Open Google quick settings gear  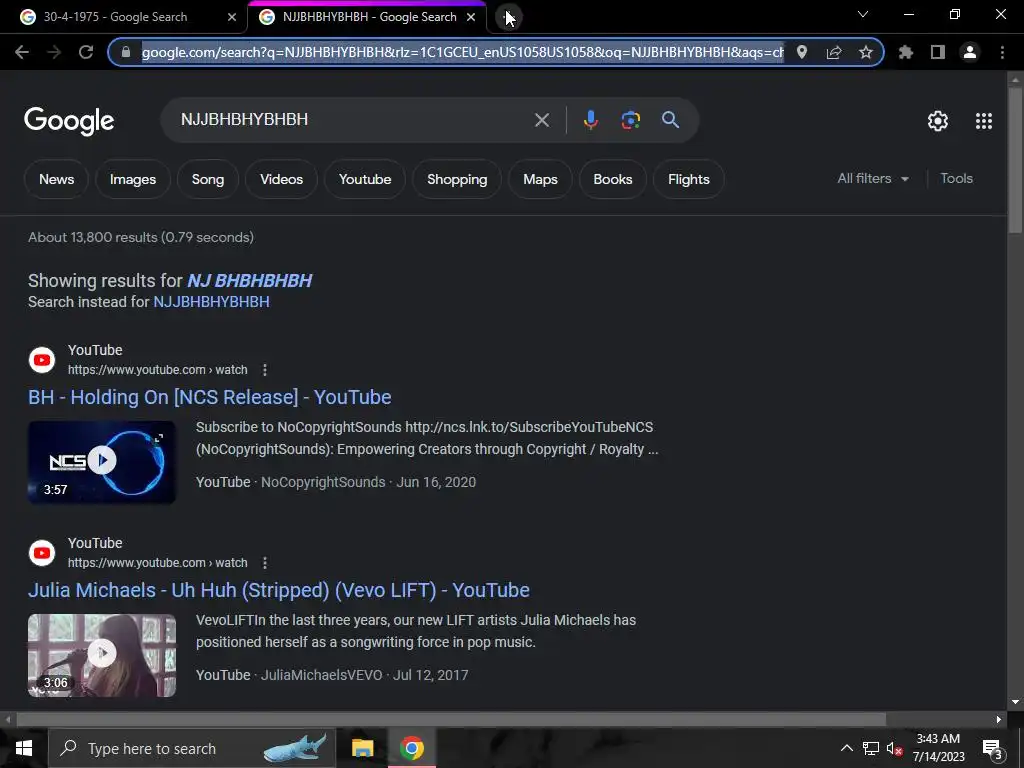(x=938, y=121)
